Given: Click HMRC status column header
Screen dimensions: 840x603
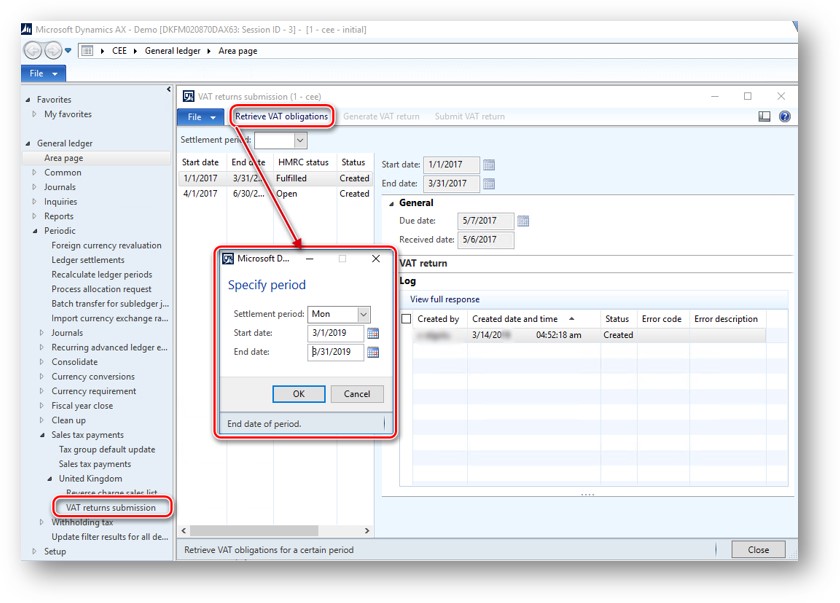Looking at the screenshot, I should 303,162.
